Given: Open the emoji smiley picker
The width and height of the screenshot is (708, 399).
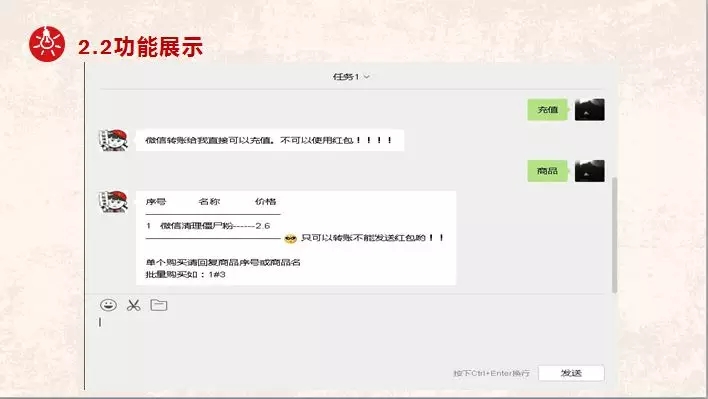Looking at the screenshot, I should [108, 305].
